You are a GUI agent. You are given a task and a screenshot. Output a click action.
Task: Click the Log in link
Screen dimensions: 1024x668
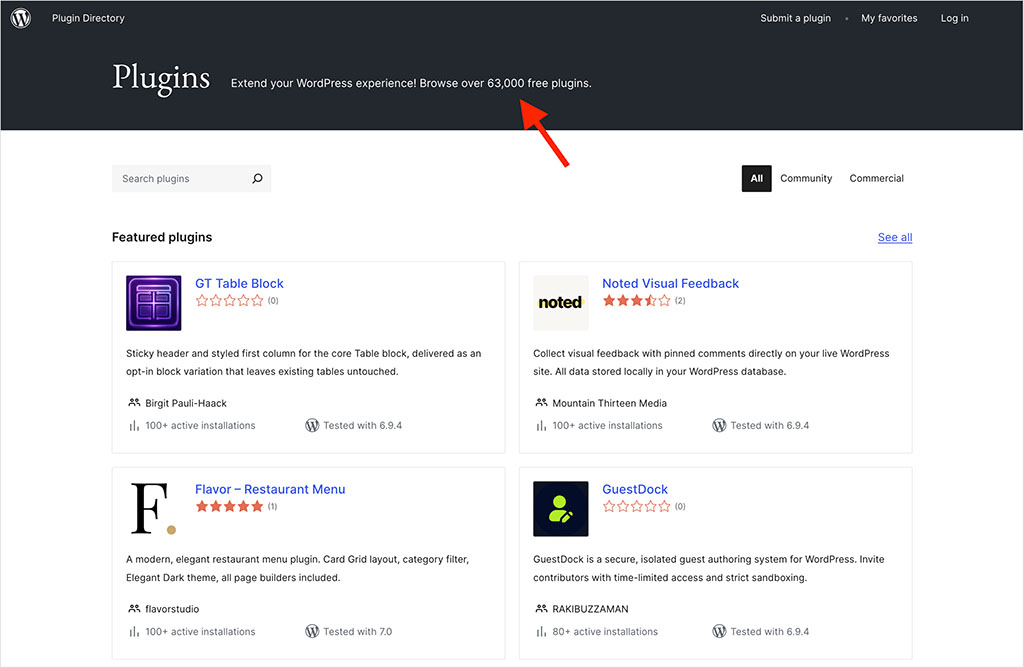954,18
